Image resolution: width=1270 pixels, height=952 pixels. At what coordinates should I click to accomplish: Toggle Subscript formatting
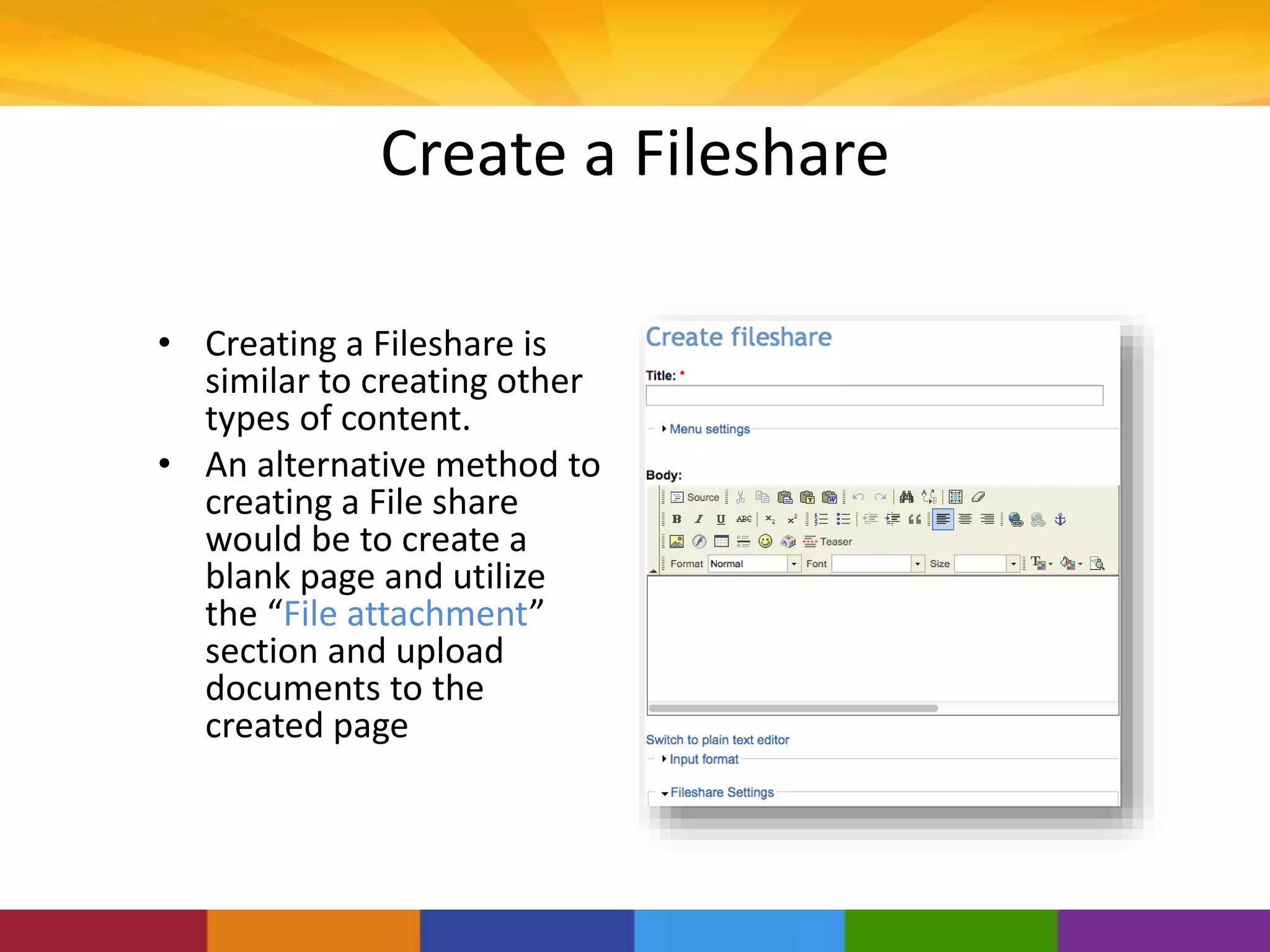tap(770, 519)
